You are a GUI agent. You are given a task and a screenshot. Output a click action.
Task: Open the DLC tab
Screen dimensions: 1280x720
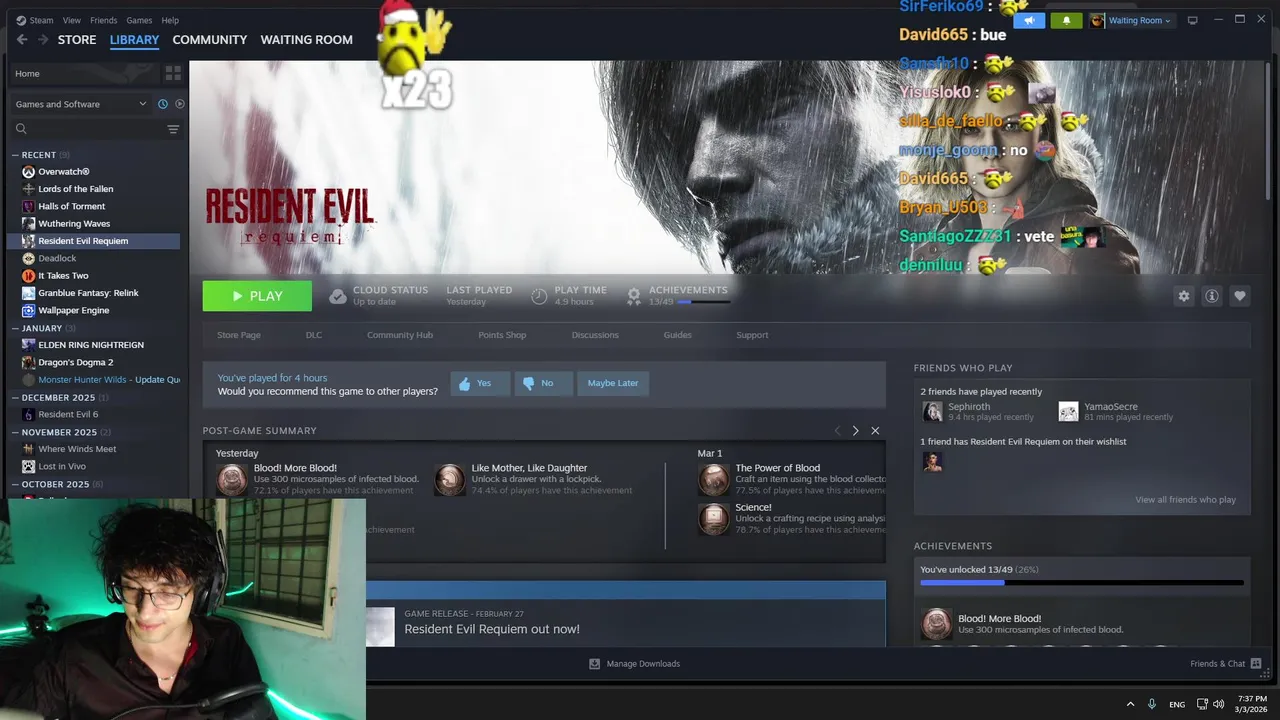click(314, 335)
